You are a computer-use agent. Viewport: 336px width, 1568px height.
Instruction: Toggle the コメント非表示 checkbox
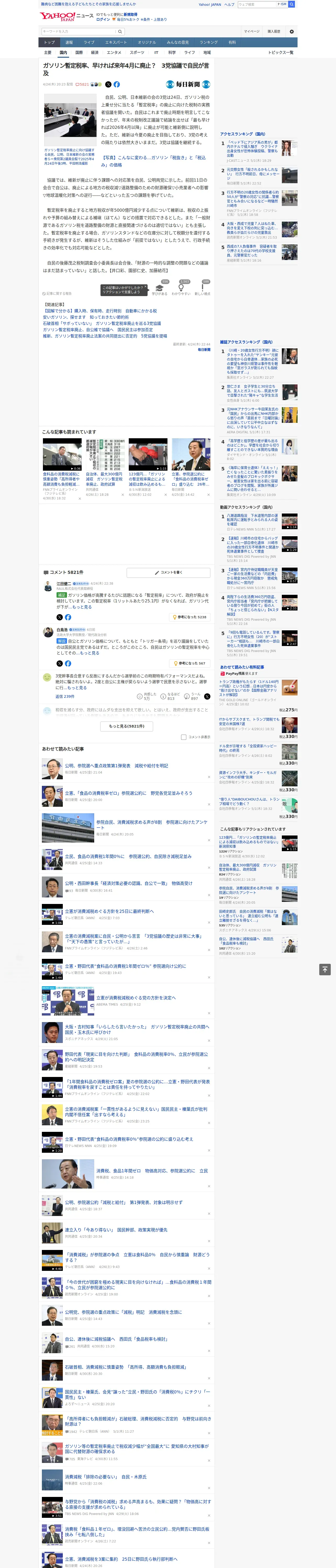[x=183, y=737]
